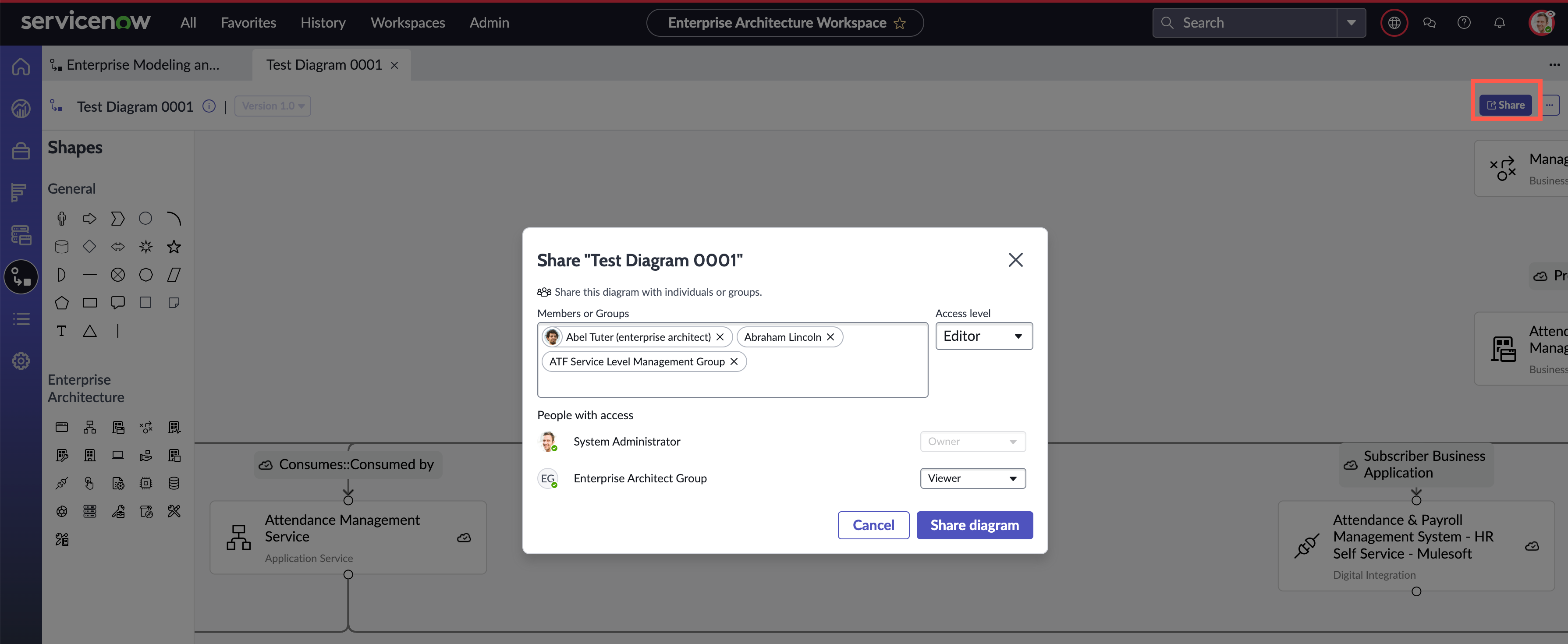Screen dimensions: 1568x644
Task: Click the Share button in header
Action: [x=1505, y=105]
